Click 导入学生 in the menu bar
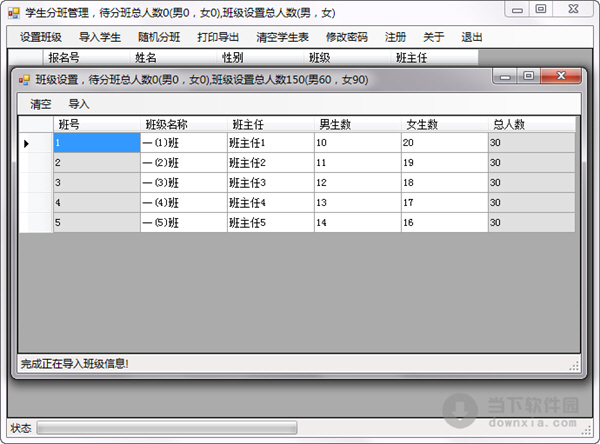 [x=99, y=37]
